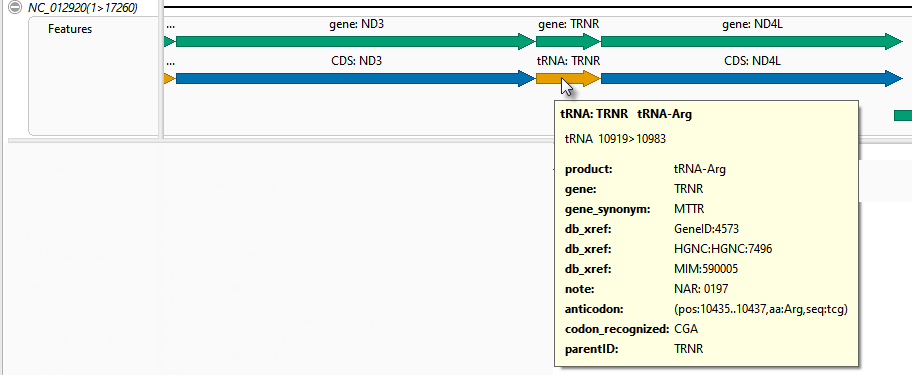Click the gene_synonym value MTTR
Screen dimensions: 912x375
[x=689, y=209]
